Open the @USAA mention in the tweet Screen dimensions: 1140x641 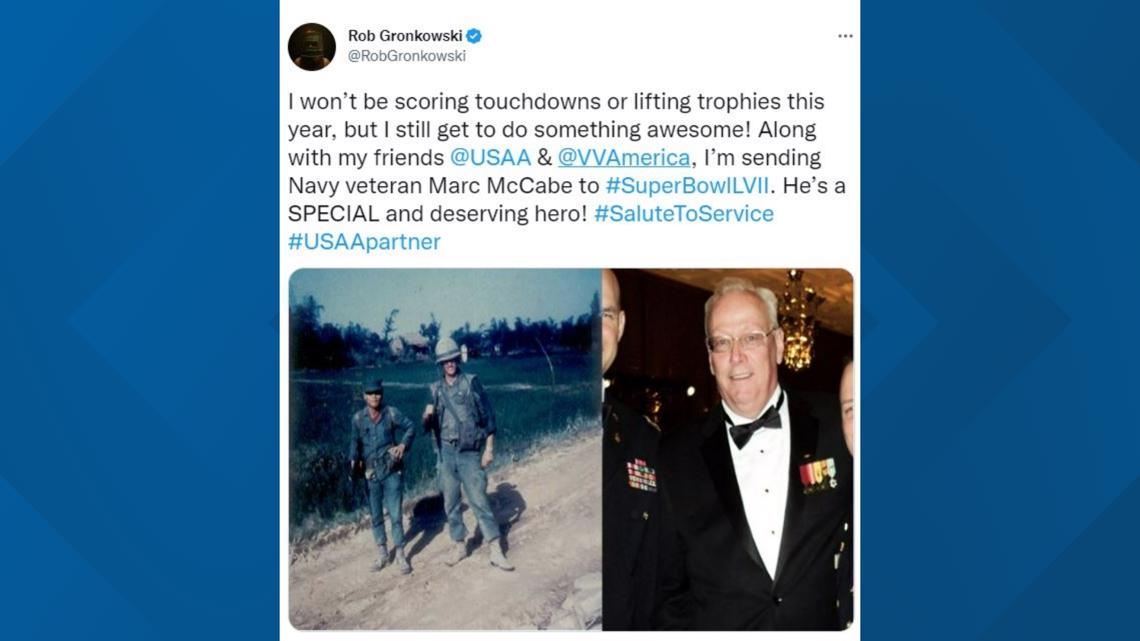491,157
